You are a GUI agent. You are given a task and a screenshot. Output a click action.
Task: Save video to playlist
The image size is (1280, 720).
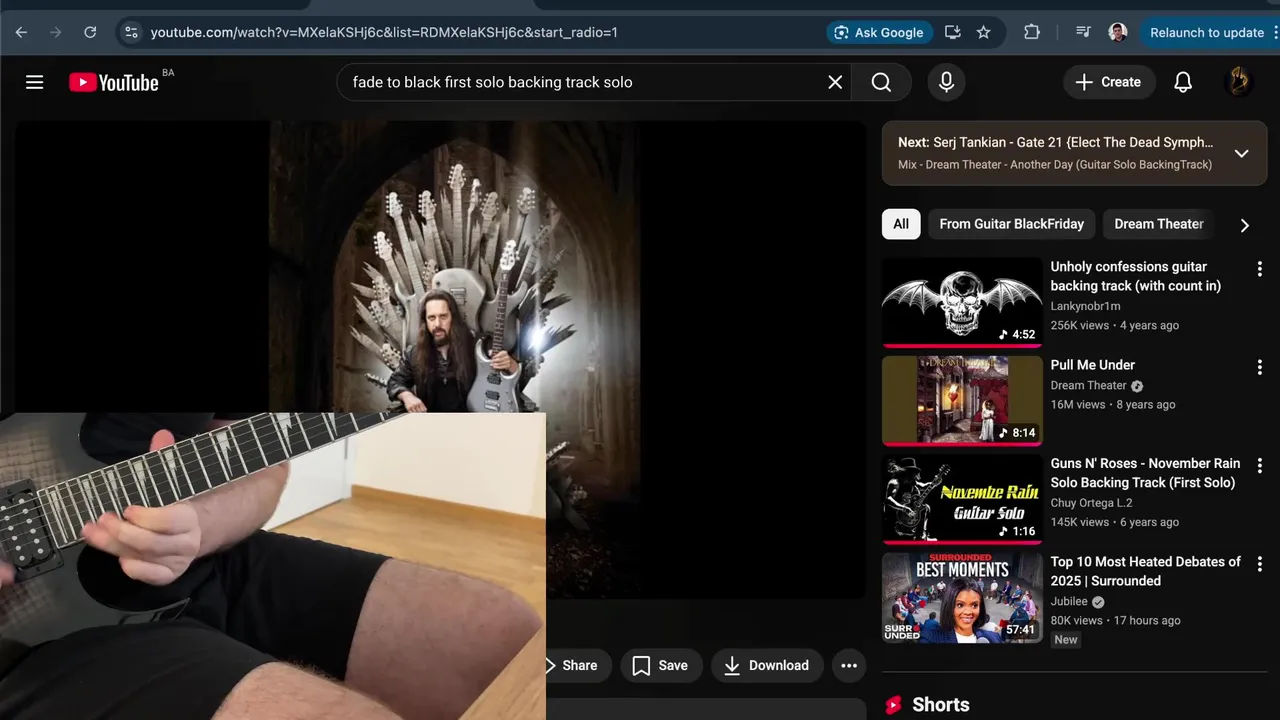pyautogui.click(x=661, y=665)
